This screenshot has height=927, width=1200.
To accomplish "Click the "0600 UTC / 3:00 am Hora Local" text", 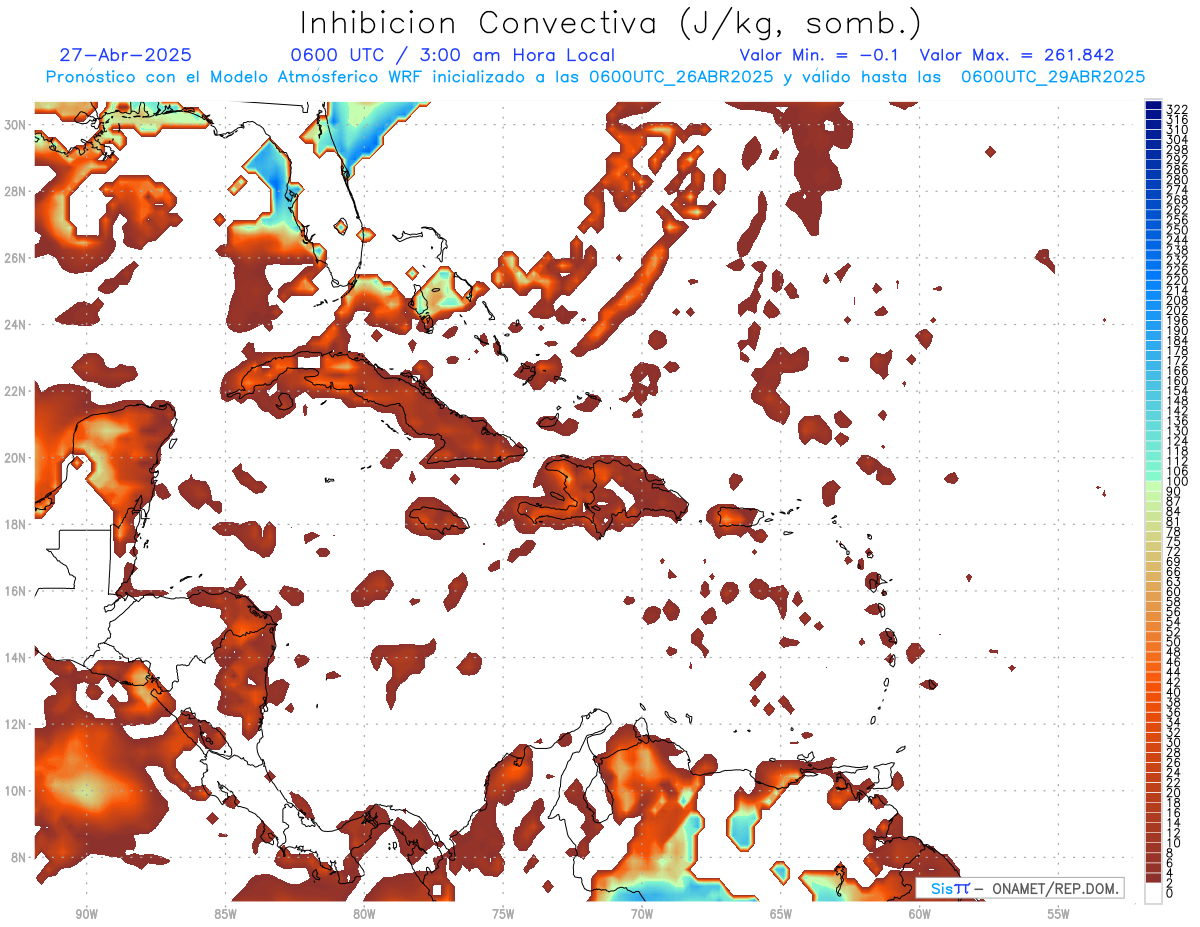I will pos(452,55).
